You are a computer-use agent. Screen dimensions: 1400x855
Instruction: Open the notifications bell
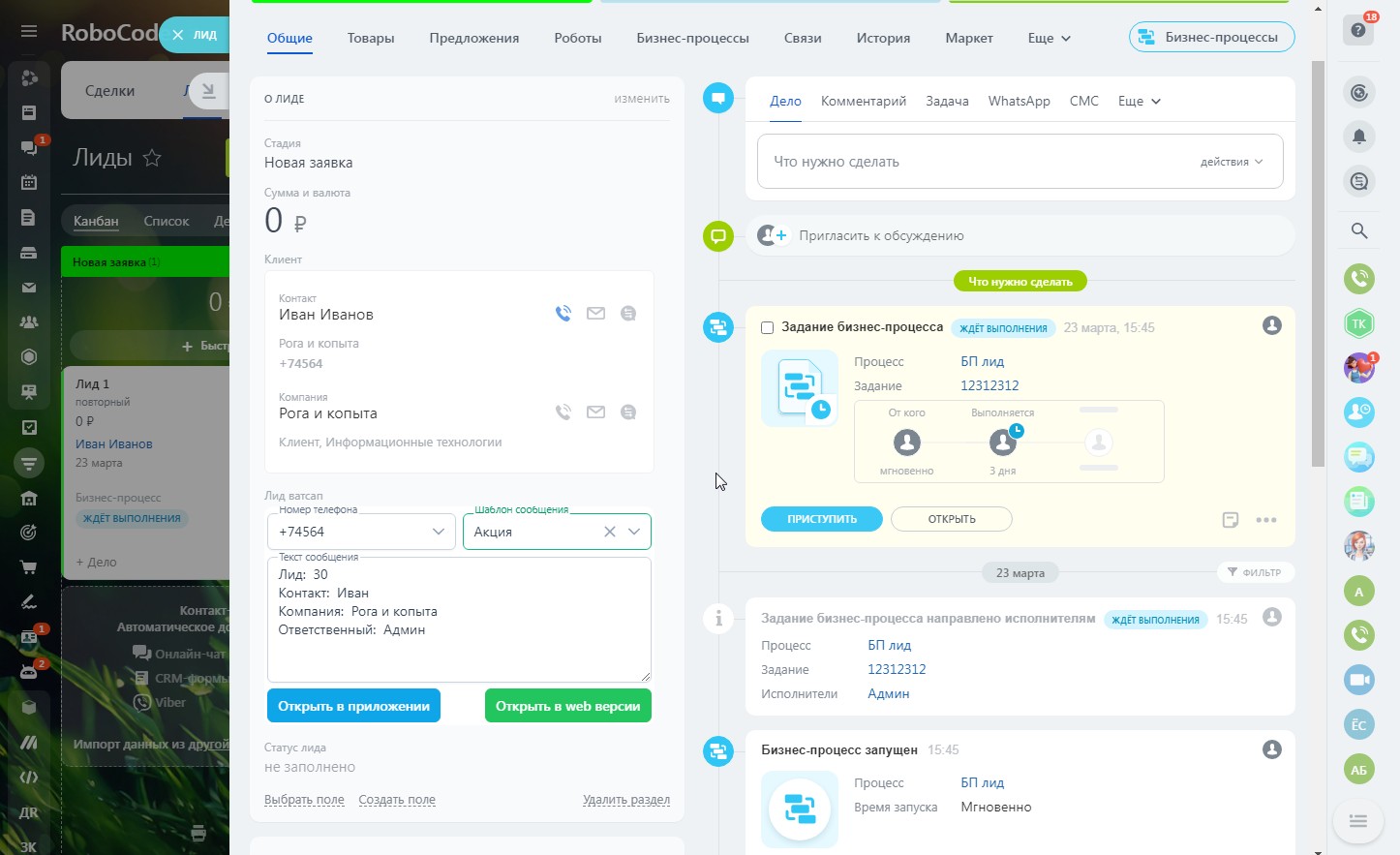1359,137
